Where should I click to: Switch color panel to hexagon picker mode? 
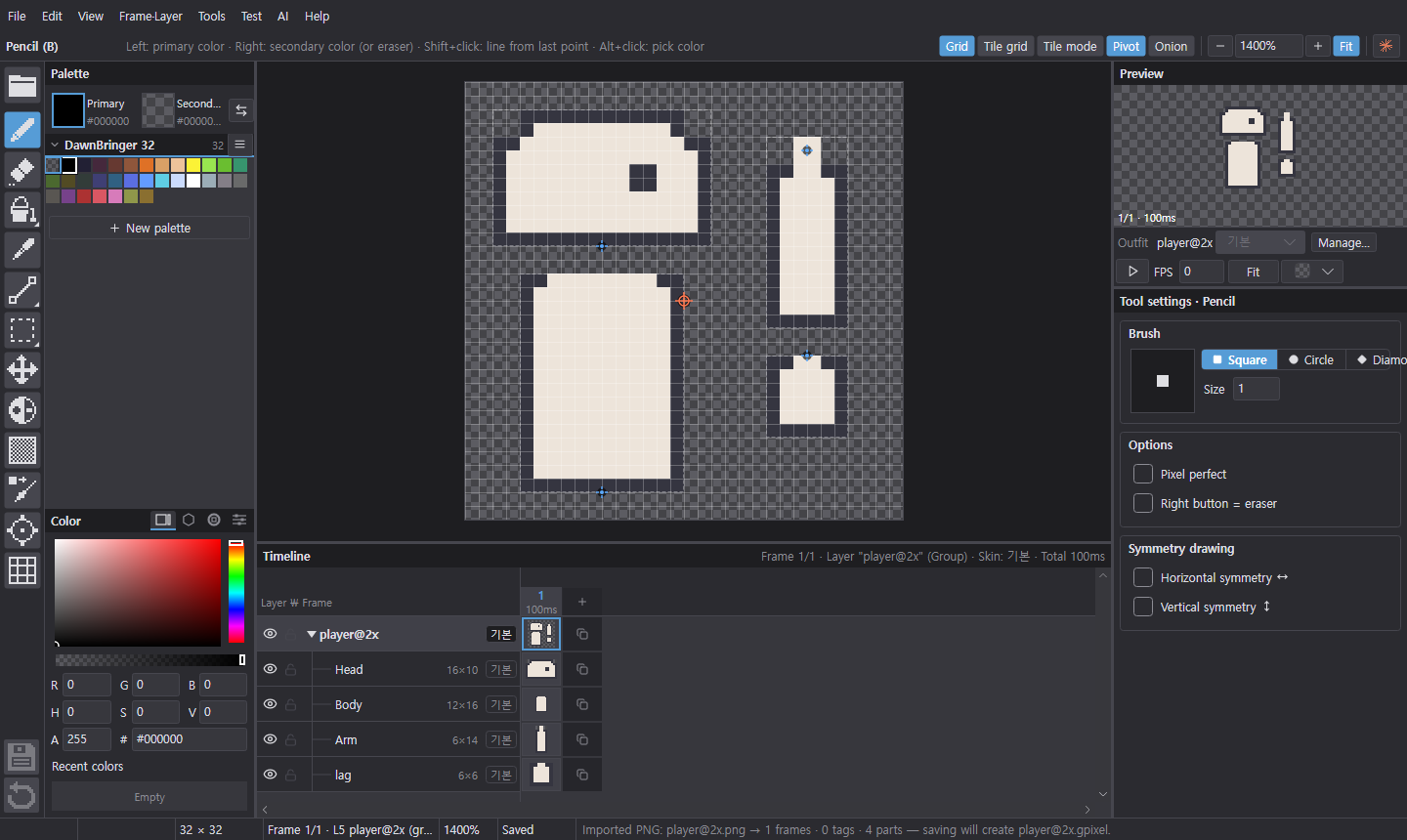point(189,521)
